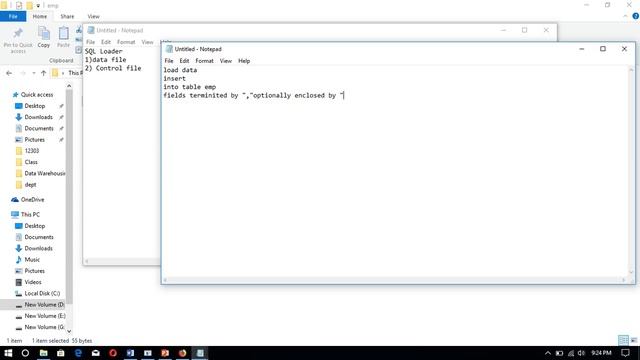This screenshot has width=640, height=360.
Task: Open Opera browser from taskbar
Action: [x=113, y=353]
